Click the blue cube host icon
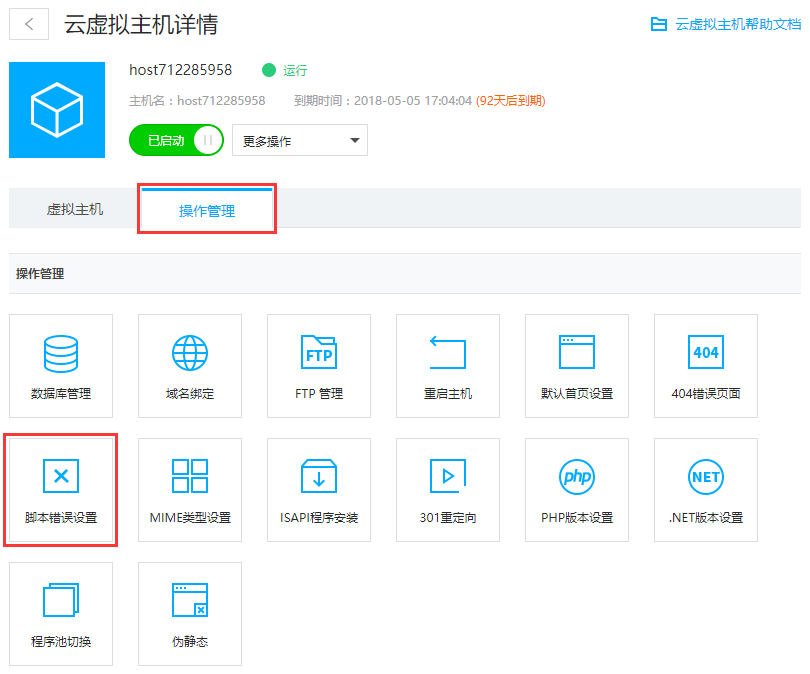 coord(57,110)
